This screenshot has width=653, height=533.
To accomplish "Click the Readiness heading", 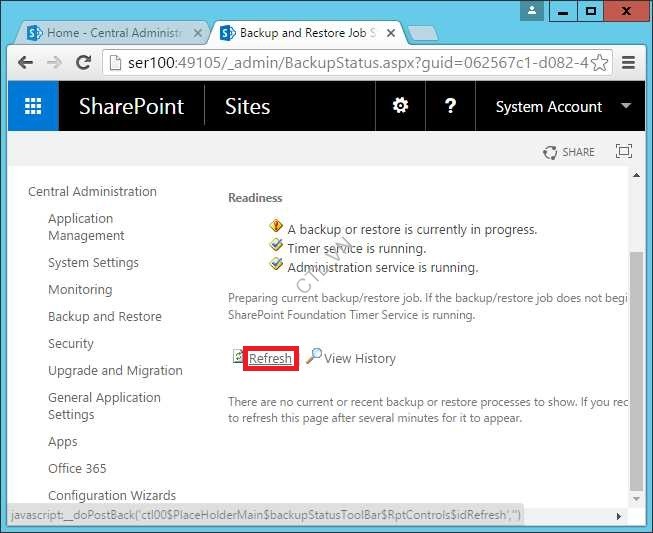I will coord(255,198).
